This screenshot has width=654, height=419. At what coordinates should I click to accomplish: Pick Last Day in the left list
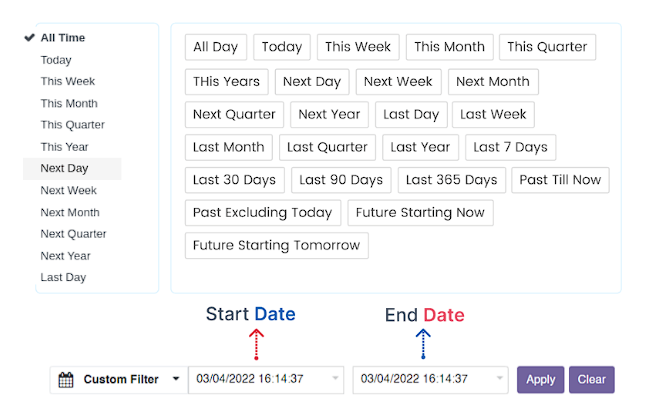point(63,277)
